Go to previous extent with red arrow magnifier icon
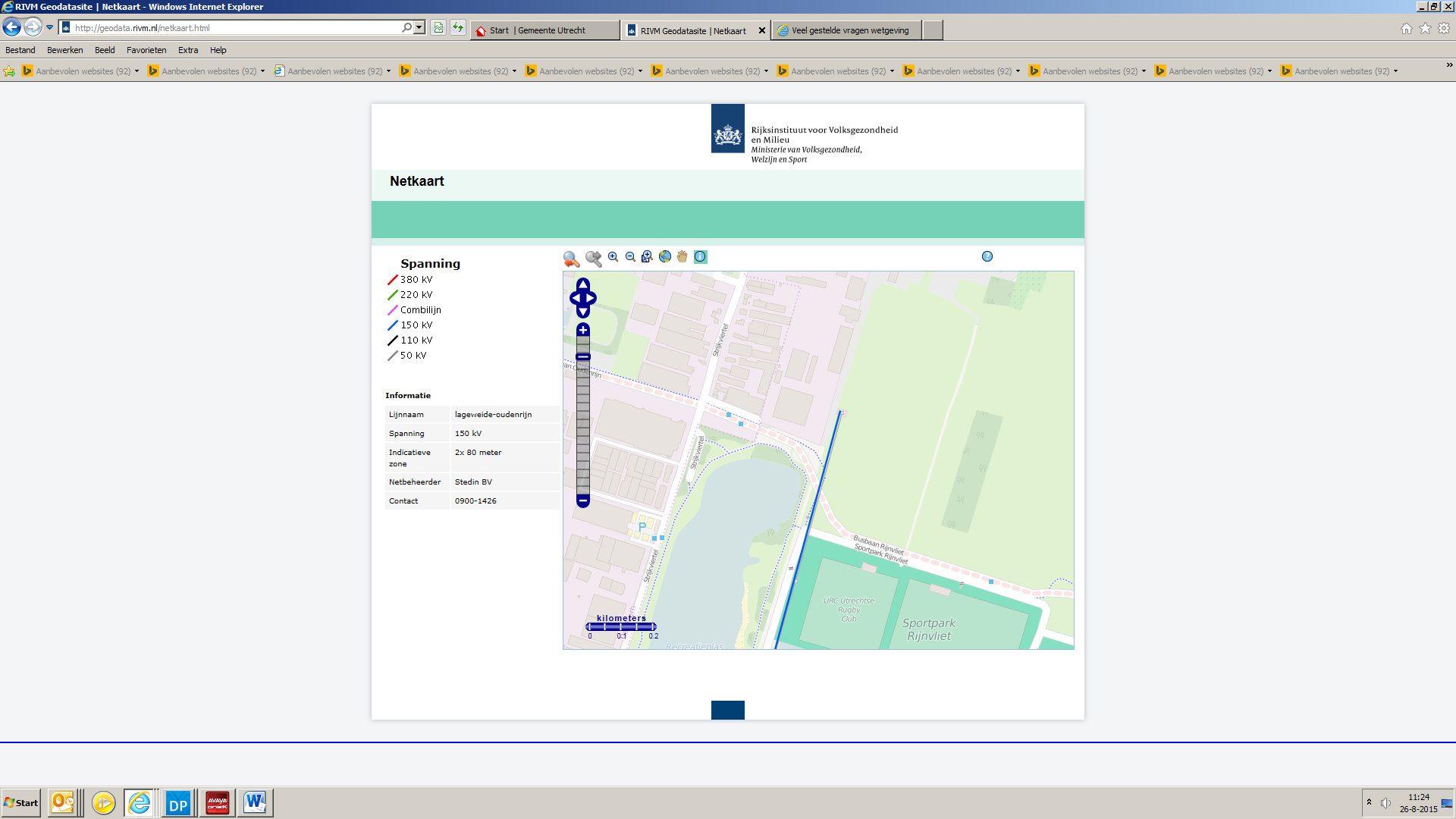The width and height of the screenshot is (1456, 819). (x=571, y=257)
